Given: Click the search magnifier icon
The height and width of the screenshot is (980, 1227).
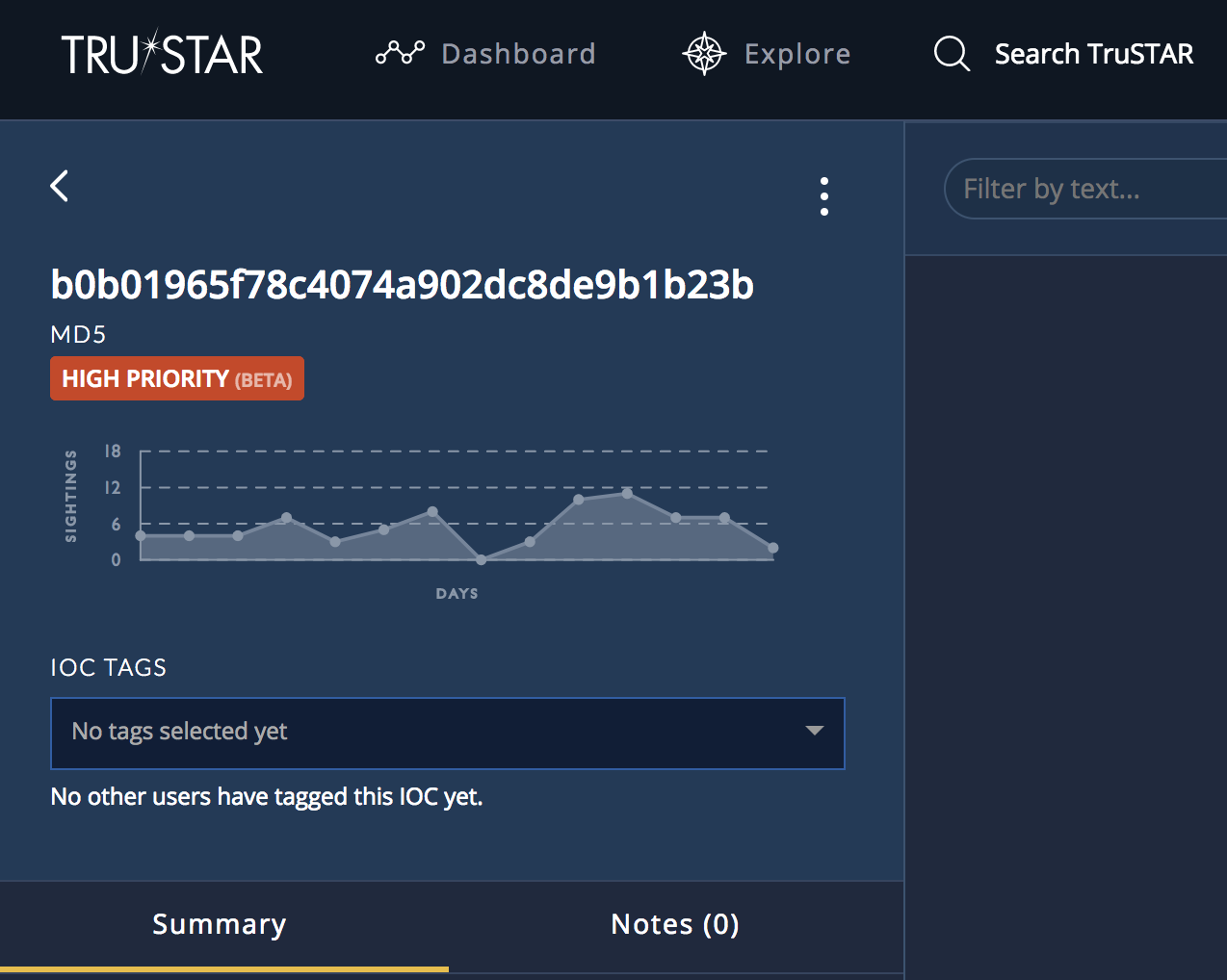Looking at the screenshot, I should click(x=952, y=54).
